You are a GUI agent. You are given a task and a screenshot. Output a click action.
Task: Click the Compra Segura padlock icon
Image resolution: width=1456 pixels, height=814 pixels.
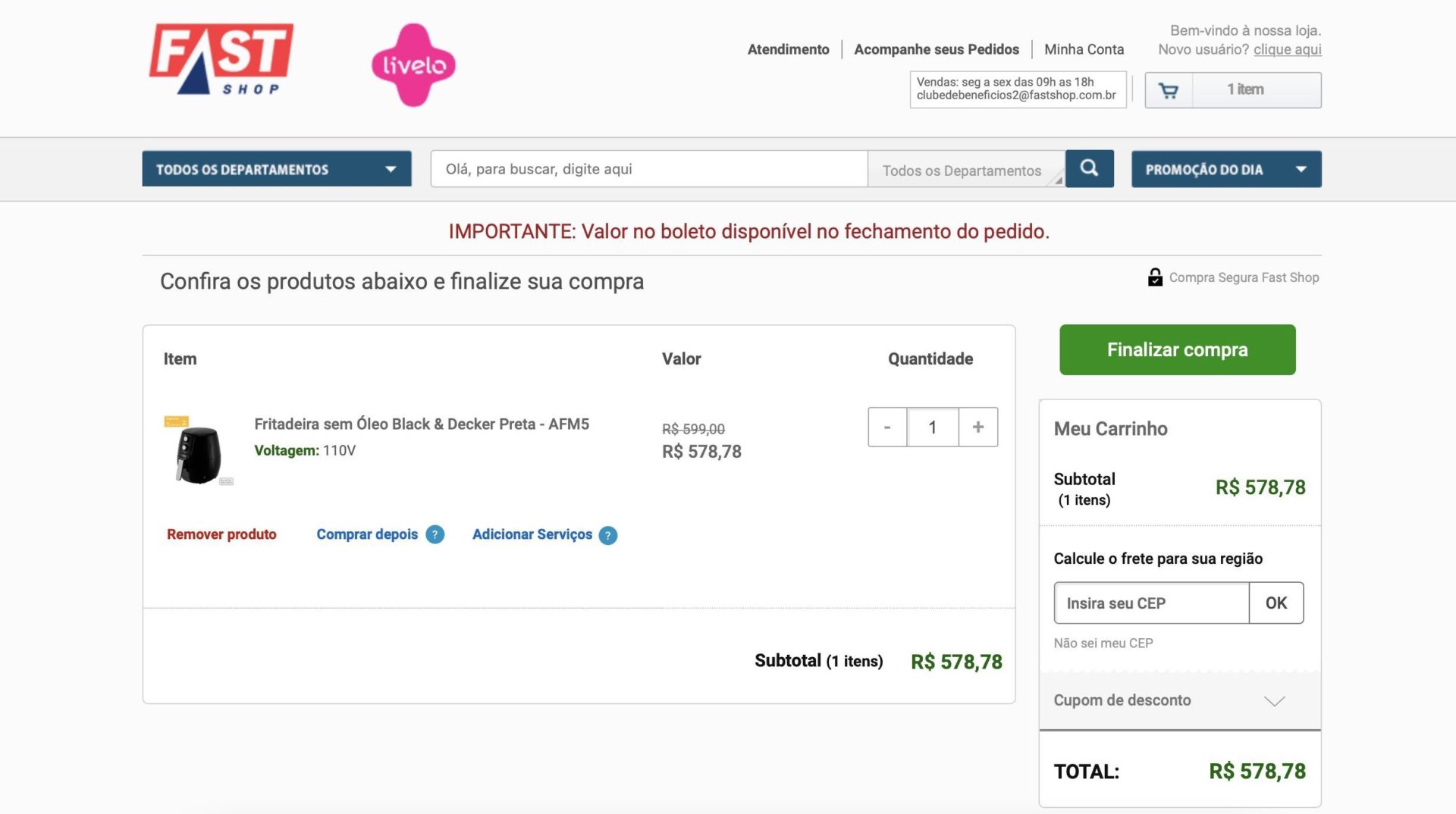(x=1155, y=277)
